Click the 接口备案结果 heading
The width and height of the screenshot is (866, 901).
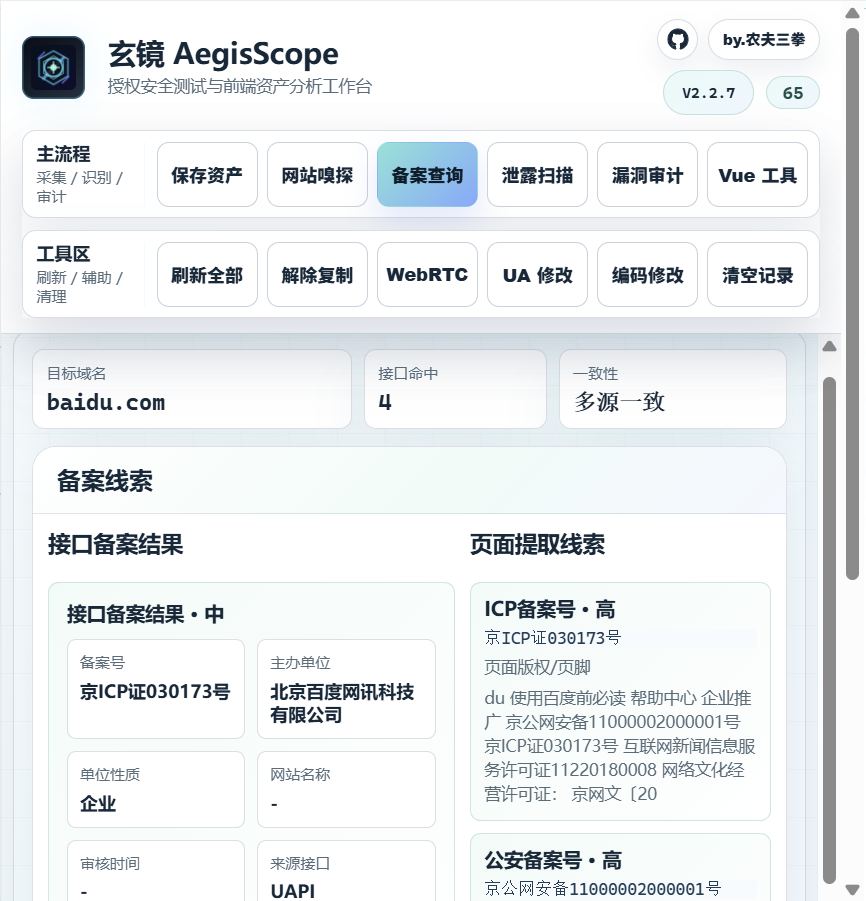pyautogui.click(x=116, y=544)
